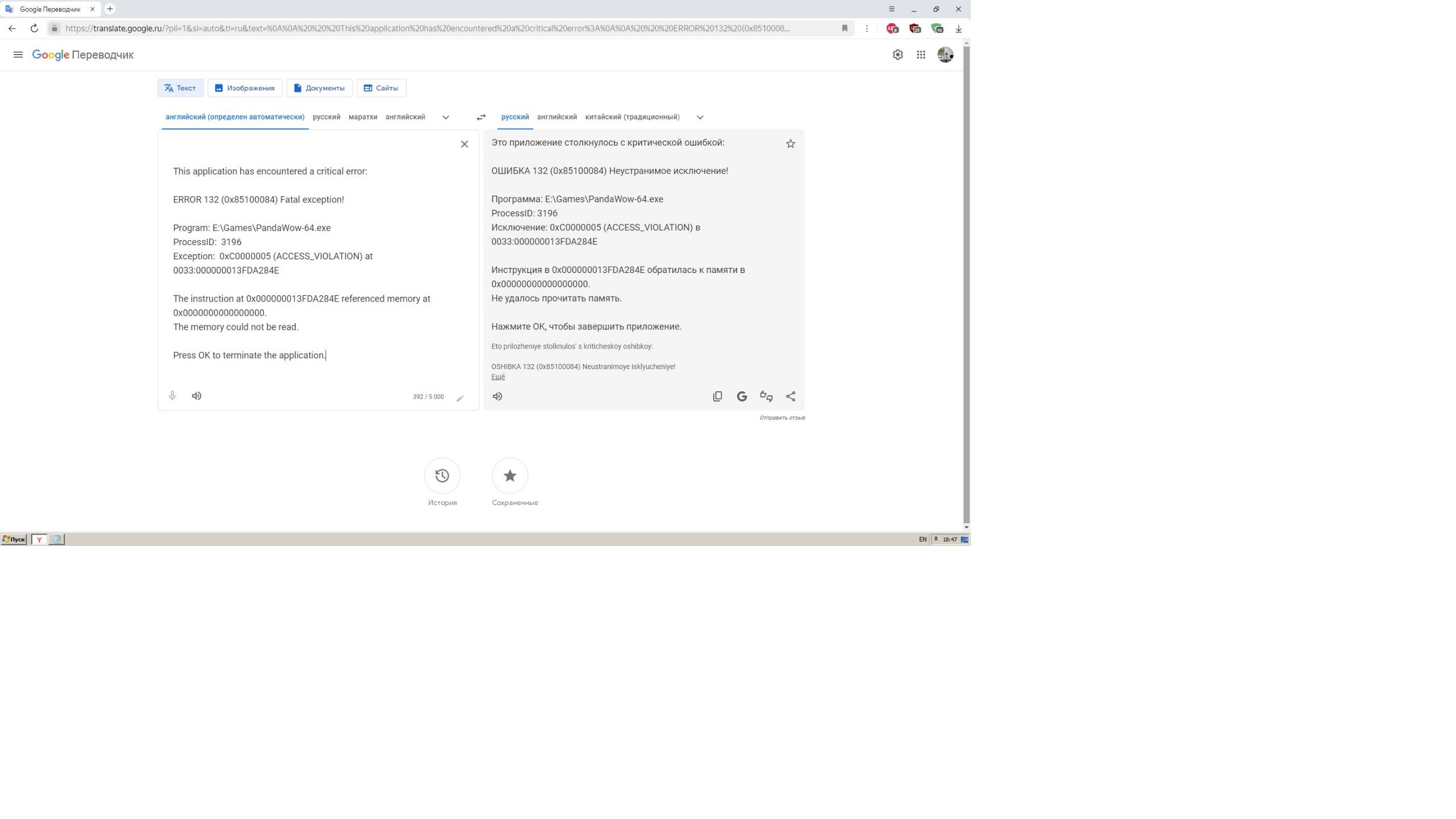This screenshot has height=819, width=1456.
Task: Open the Пуск start menu
Action: 14,539
